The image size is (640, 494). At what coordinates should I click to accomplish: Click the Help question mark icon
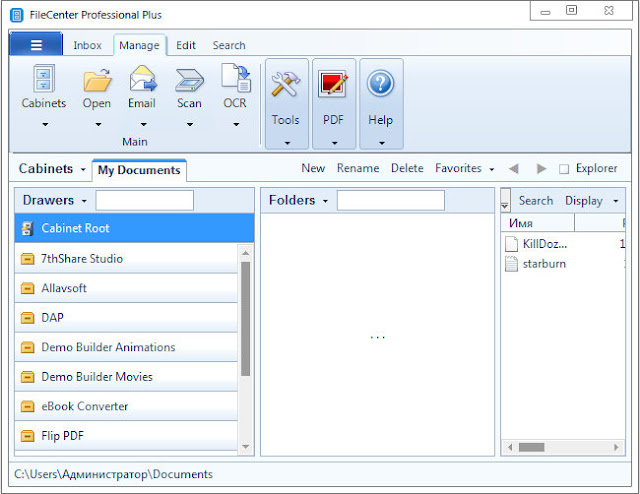(380, 84)
